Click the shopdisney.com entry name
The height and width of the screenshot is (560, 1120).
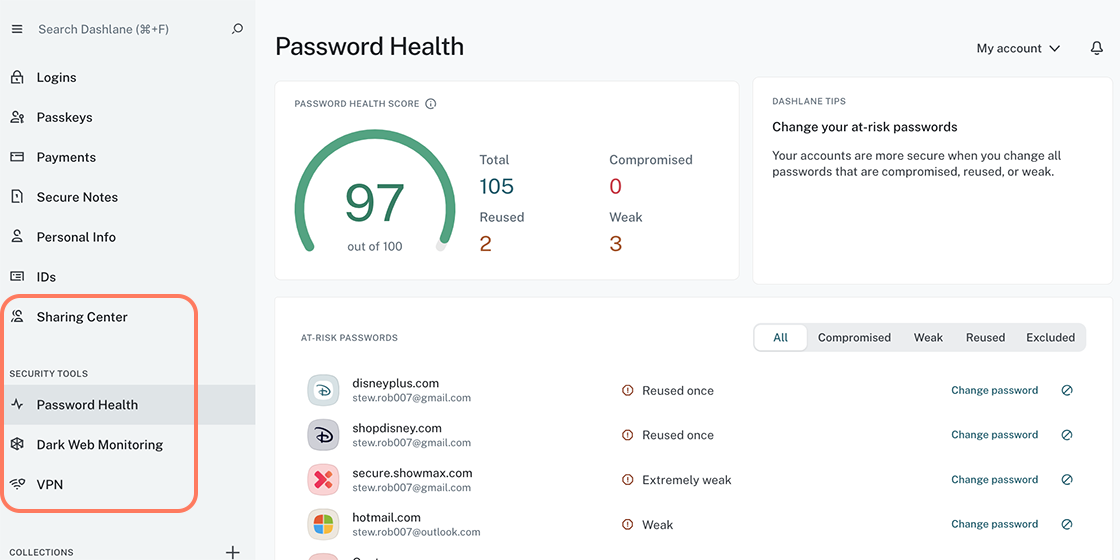(397, 428)
